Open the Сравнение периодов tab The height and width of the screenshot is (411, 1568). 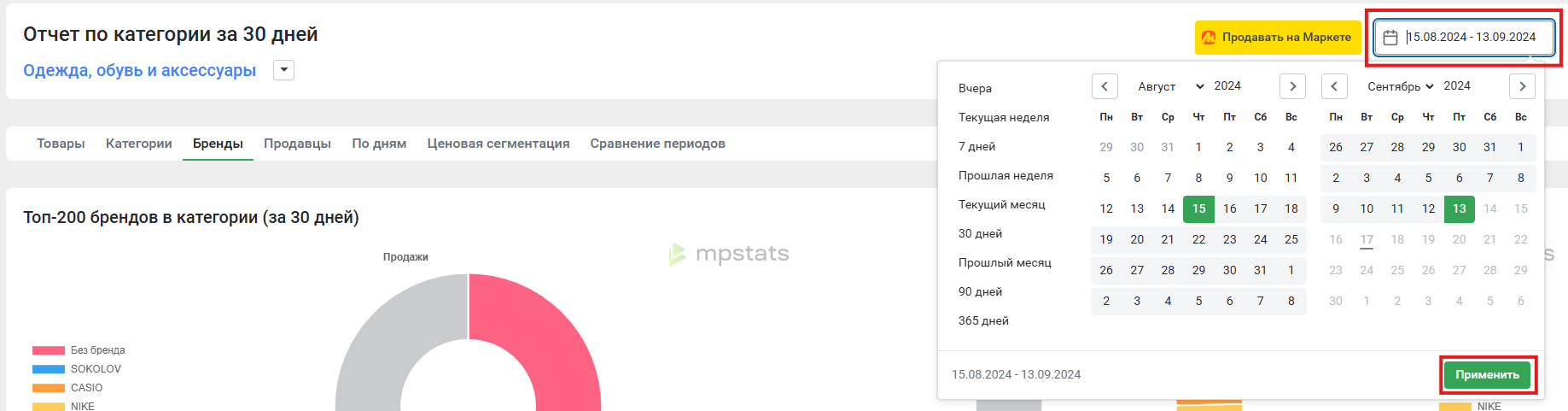(x=658, y=144)
